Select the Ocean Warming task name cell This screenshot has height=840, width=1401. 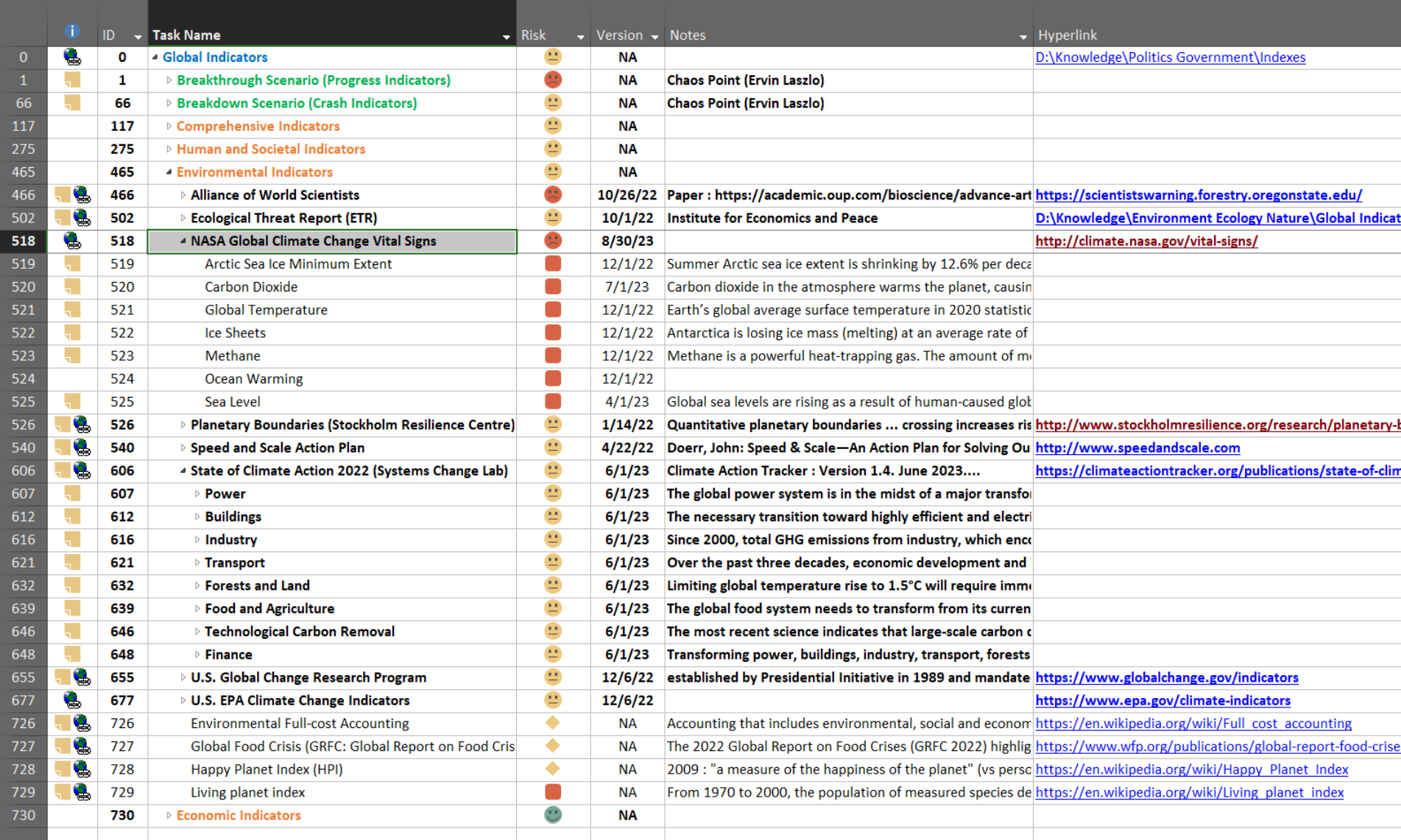[x=332, y=378]
